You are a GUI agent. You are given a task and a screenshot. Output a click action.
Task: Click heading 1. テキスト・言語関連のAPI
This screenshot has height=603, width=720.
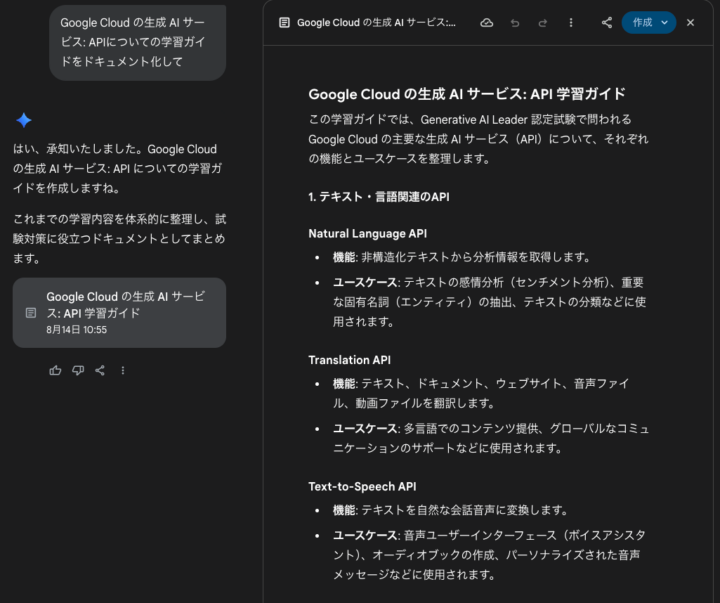click(379, 197)
